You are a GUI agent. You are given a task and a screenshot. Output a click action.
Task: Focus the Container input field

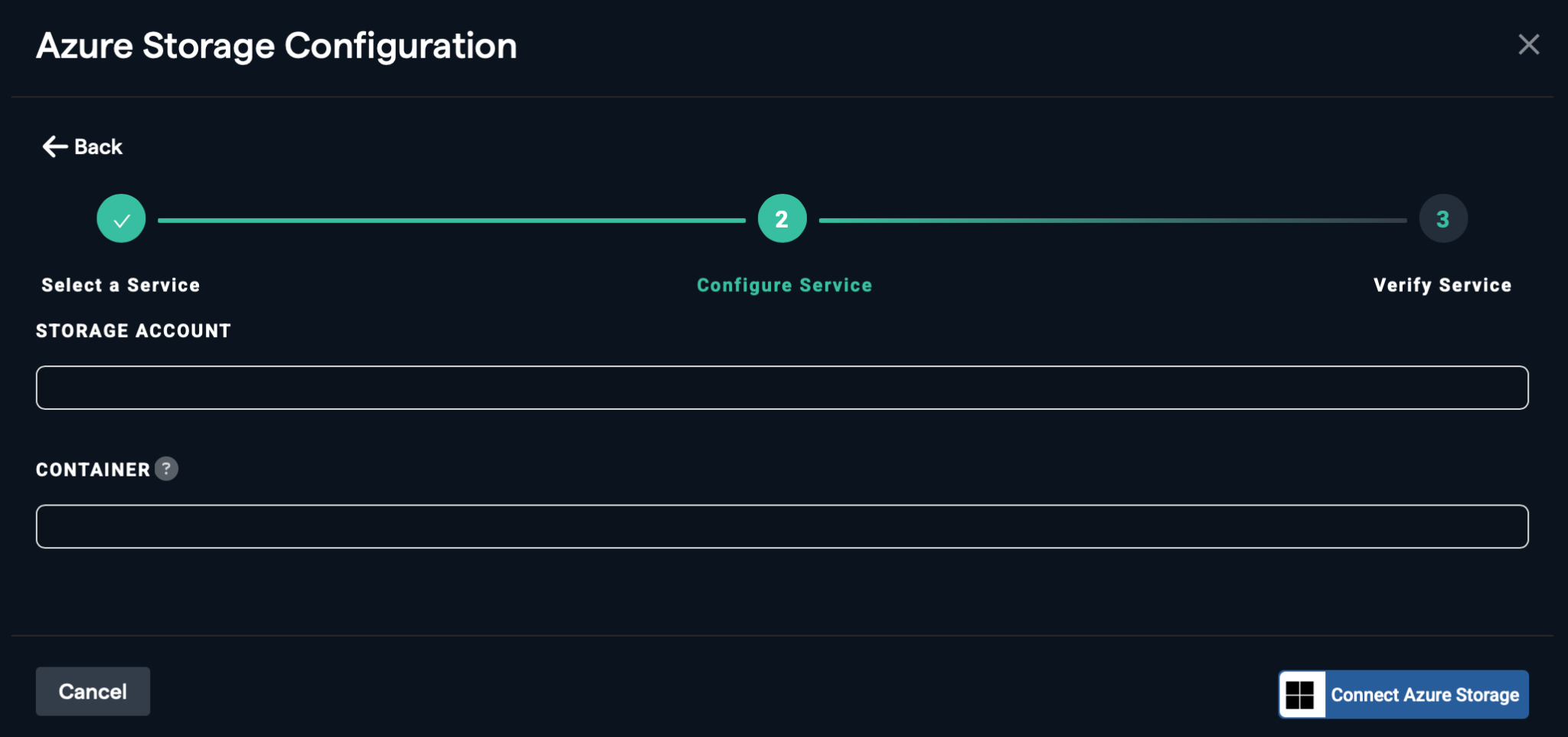click(782, 526)
